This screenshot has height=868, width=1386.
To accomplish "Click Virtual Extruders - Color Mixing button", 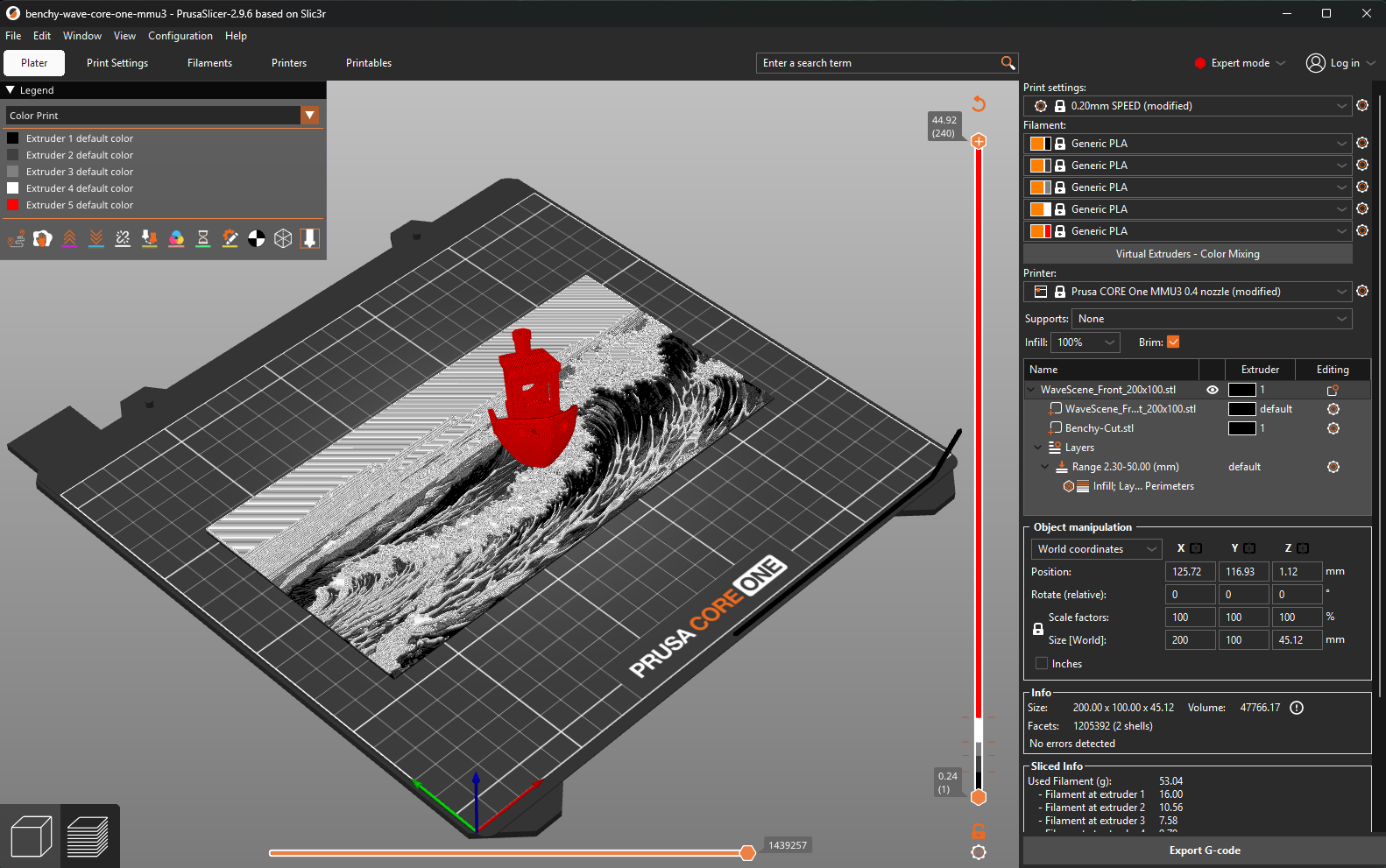I will (x=1188, y=254).
